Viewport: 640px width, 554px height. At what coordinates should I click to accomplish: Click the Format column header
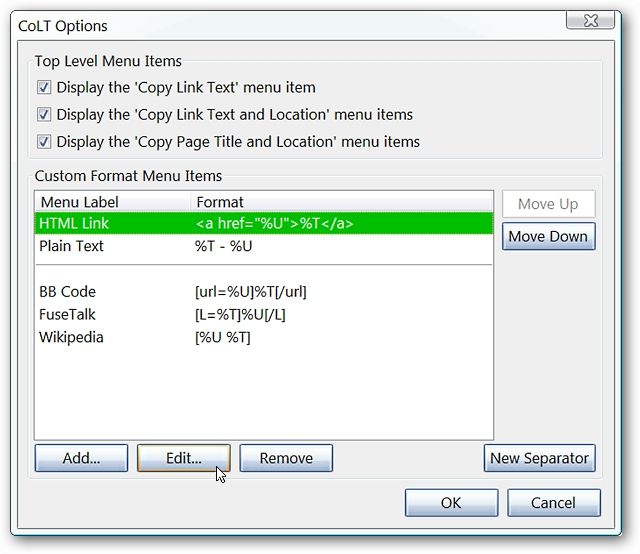click(342, 202)
